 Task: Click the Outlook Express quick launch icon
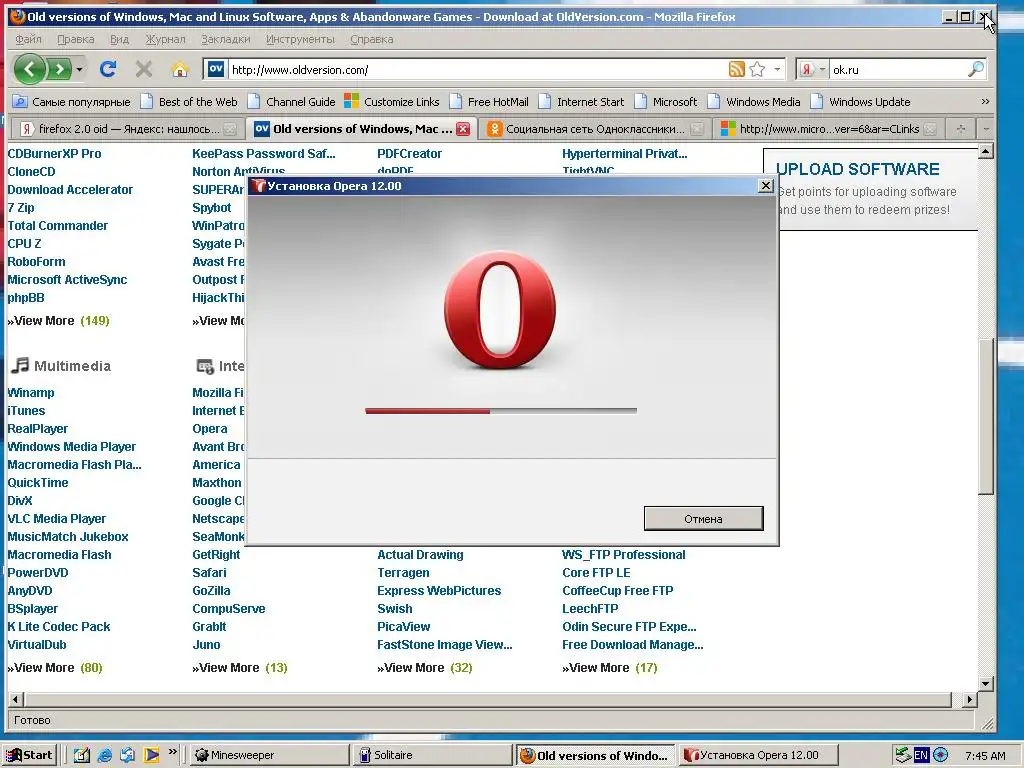[128, 755]
